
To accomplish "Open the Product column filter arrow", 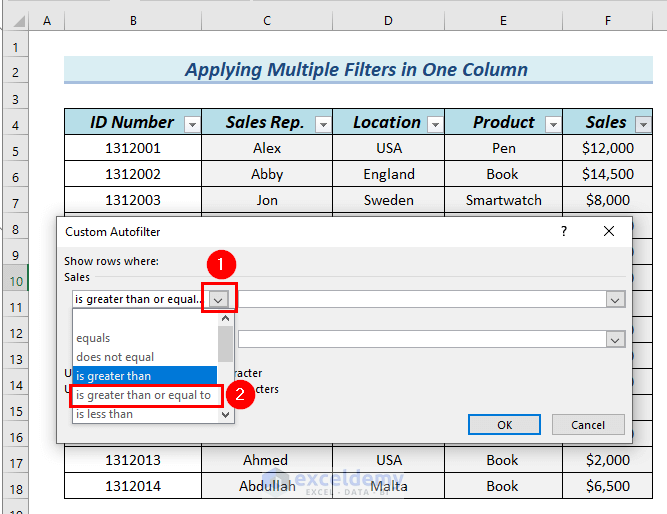I will (551, 124).
